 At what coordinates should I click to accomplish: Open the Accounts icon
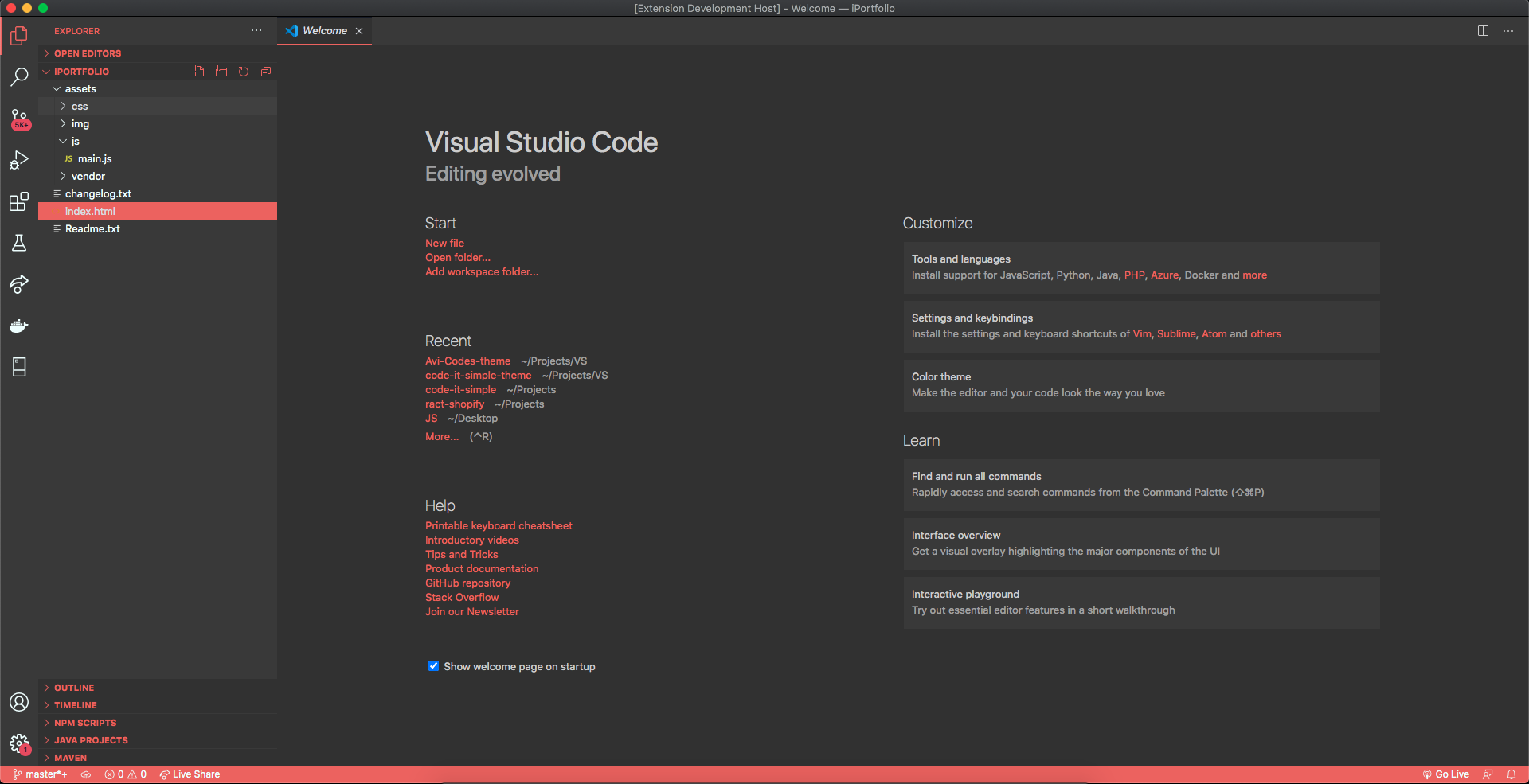(x=19, y=702)
